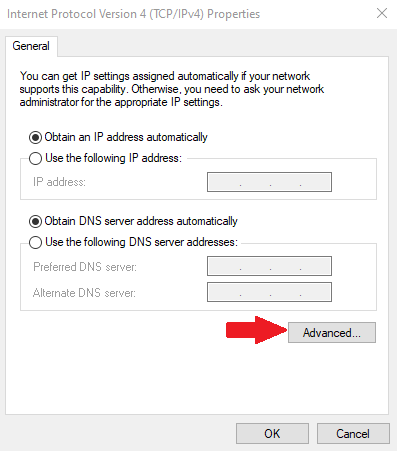The height and width of the screenshot is (451, 397).
Task: Confirm settings with the OK button
Action: 272,433
